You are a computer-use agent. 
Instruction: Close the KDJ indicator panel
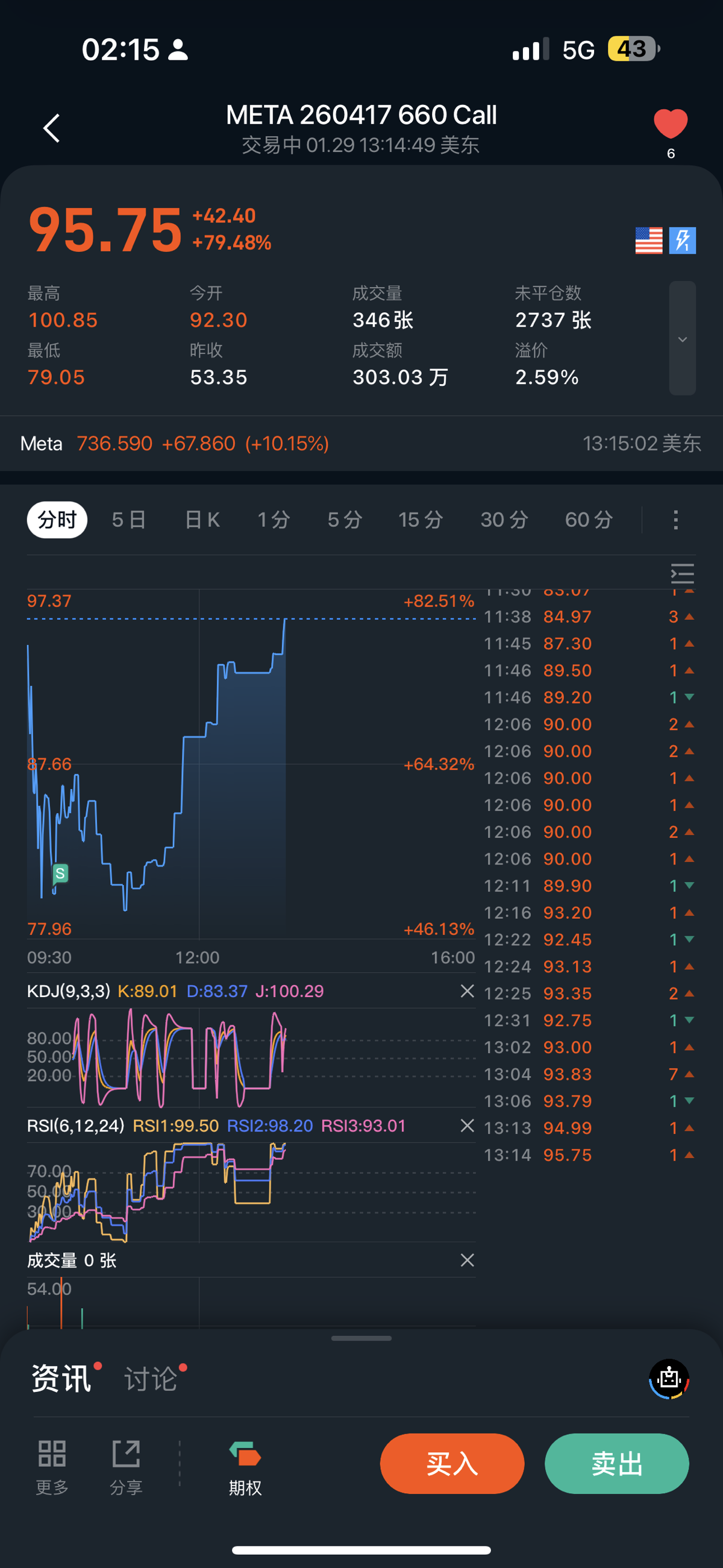467,991
